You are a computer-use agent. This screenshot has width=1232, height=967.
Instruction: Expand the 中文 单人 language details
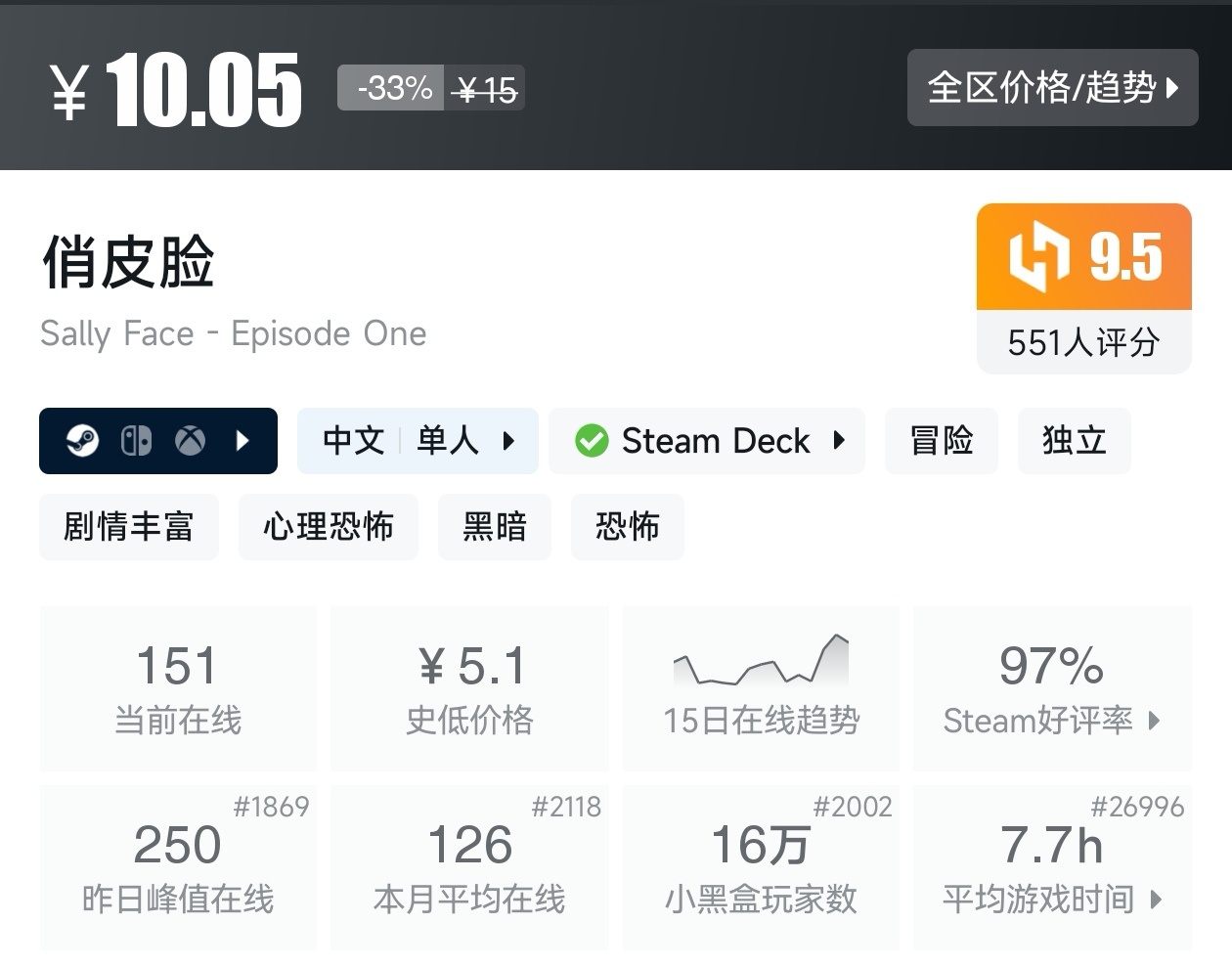point(418,441)
